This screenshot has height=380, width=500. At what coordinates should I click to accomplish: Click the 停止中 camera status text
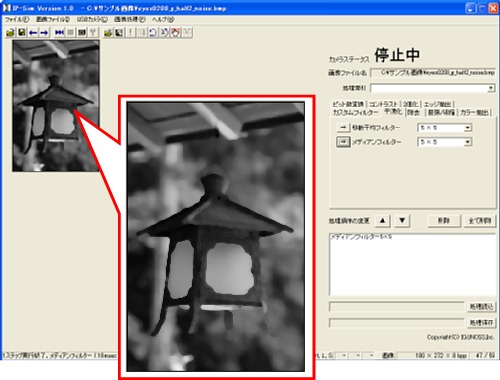tap(397, 55)
